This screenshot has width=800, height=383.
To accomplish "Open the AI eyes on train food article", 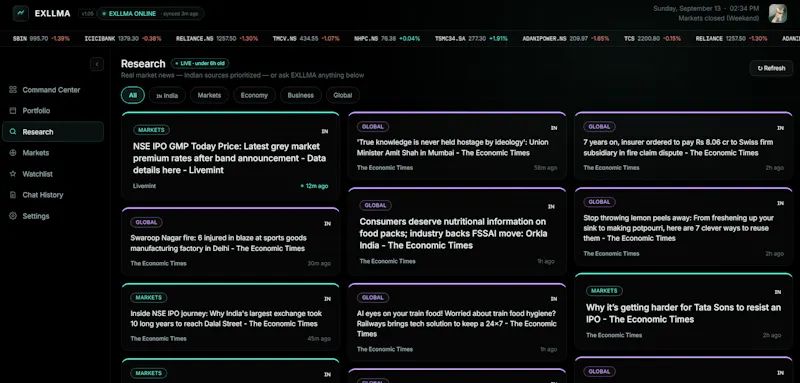I will tap(457, 322).
